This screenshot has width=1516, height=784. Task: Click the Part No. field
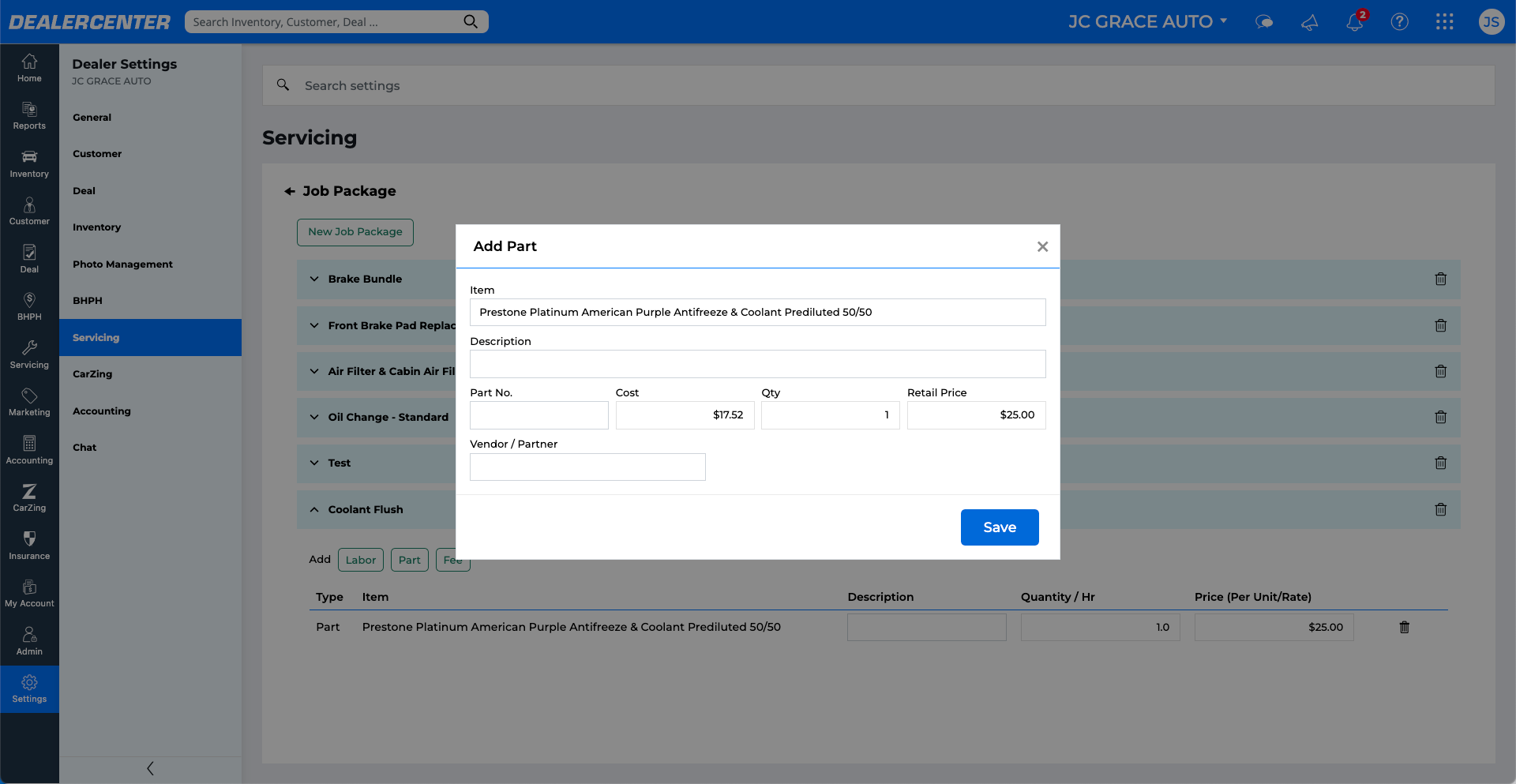539,415
